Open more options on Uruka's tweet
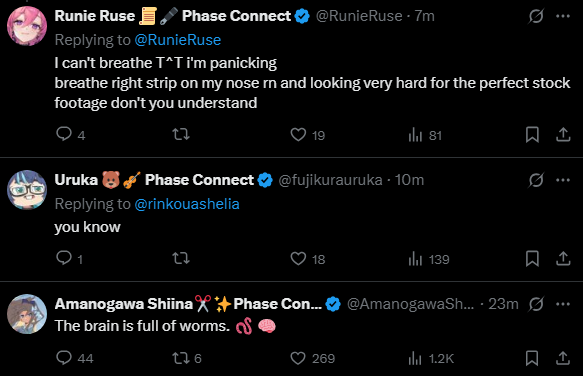 tap(563, 180)
